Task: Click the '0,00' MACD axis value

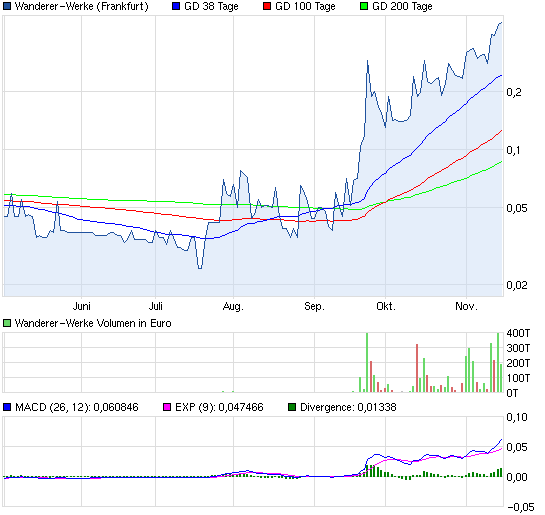Action: coord(517,477)
